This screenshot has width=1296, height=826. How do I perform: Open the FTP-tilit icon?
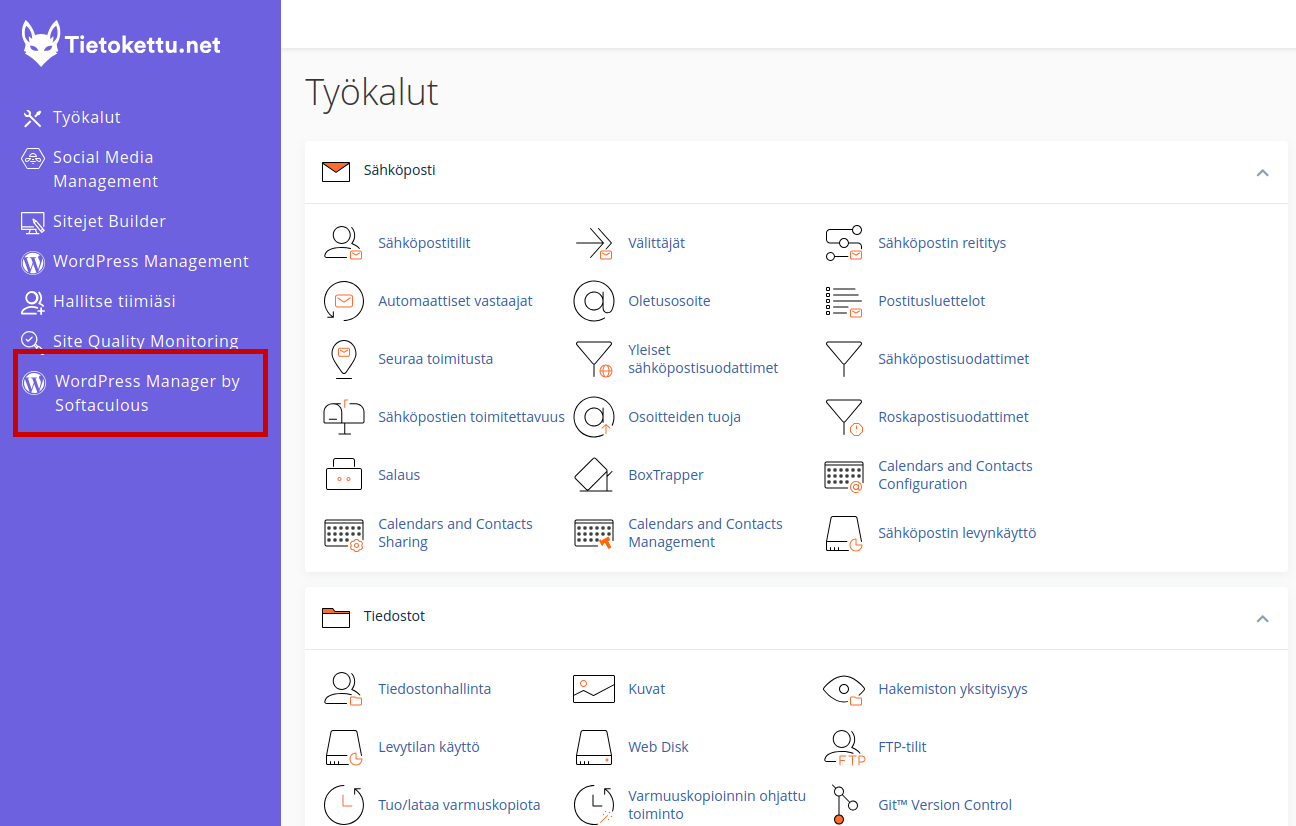(x=843, y=747)
